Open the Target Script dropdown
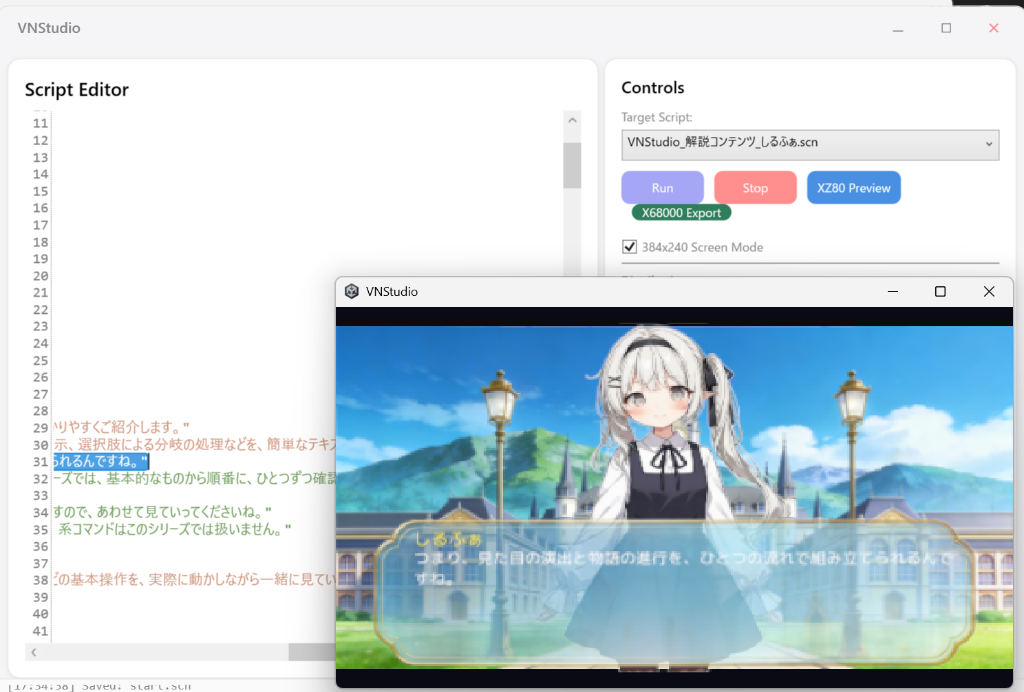Screen dimensions: 1024x692 tap(810, 144)
